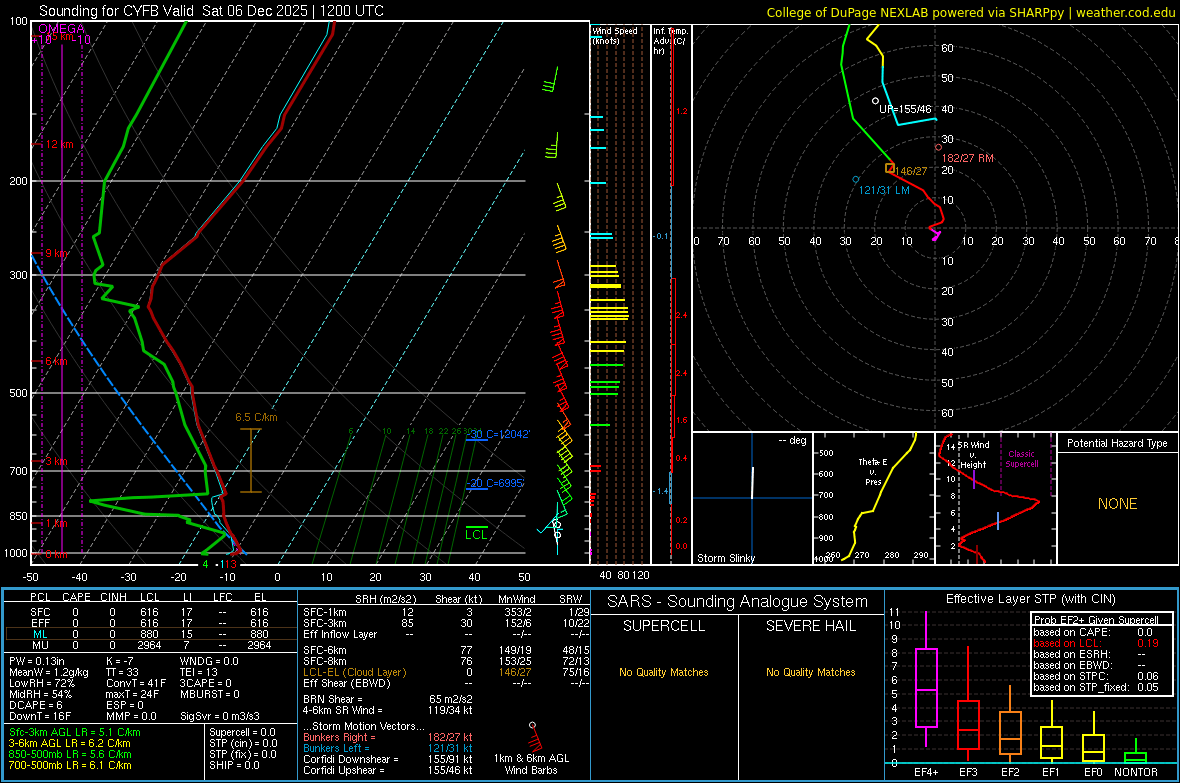1180x783 pixels.
Task: Select the orange square marker labeled 146/27
Action: (890, 168)
